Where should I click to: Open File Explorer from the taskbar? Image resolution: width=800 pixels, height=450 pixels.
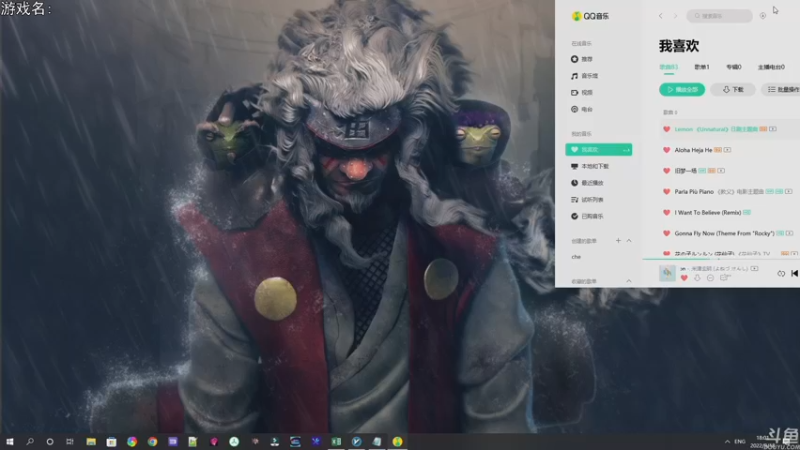[91, 441]
